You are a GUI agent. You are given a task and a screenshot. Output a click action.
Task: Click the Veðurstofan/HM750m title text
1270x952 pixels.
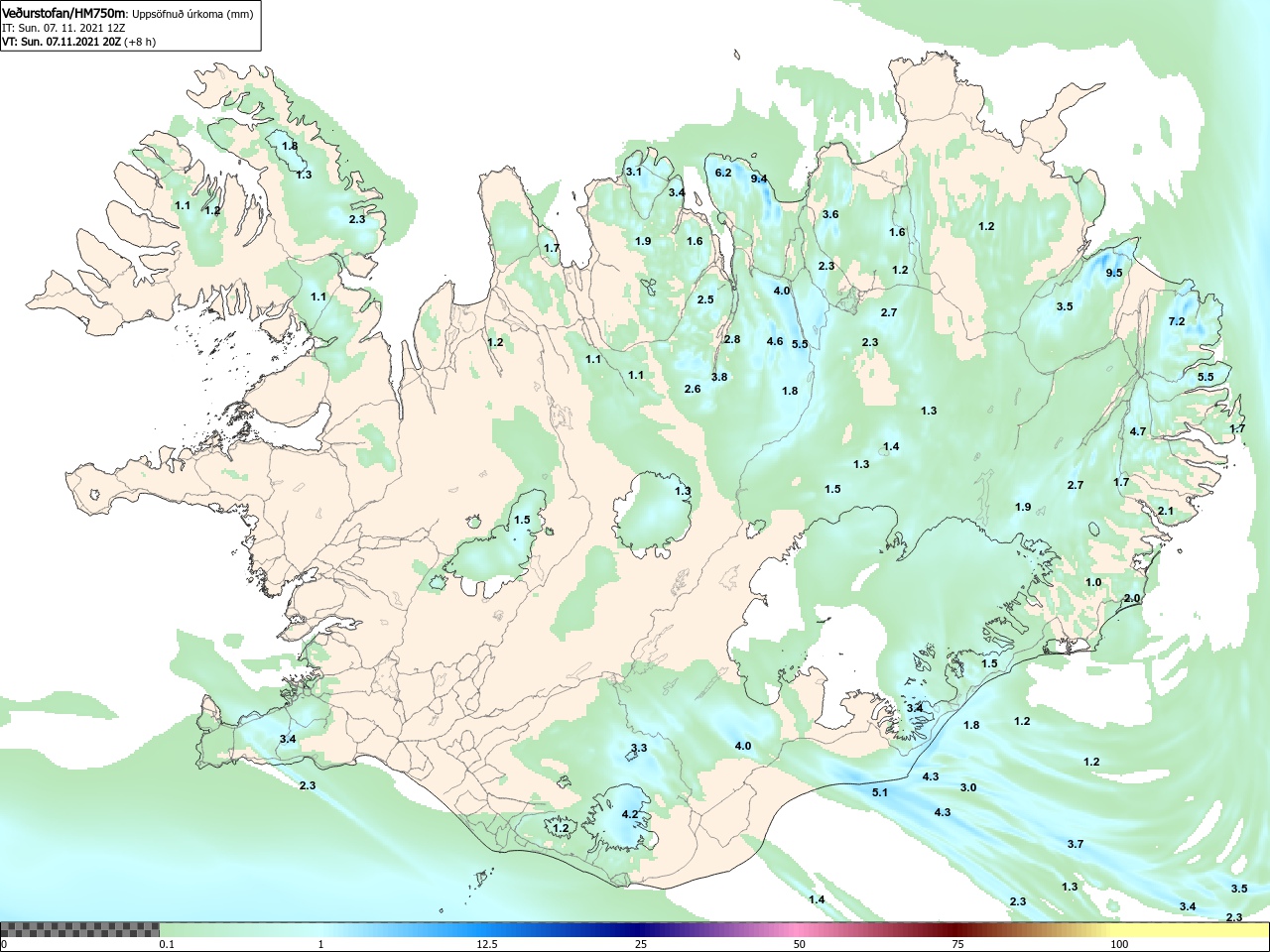tap(64, 14)
